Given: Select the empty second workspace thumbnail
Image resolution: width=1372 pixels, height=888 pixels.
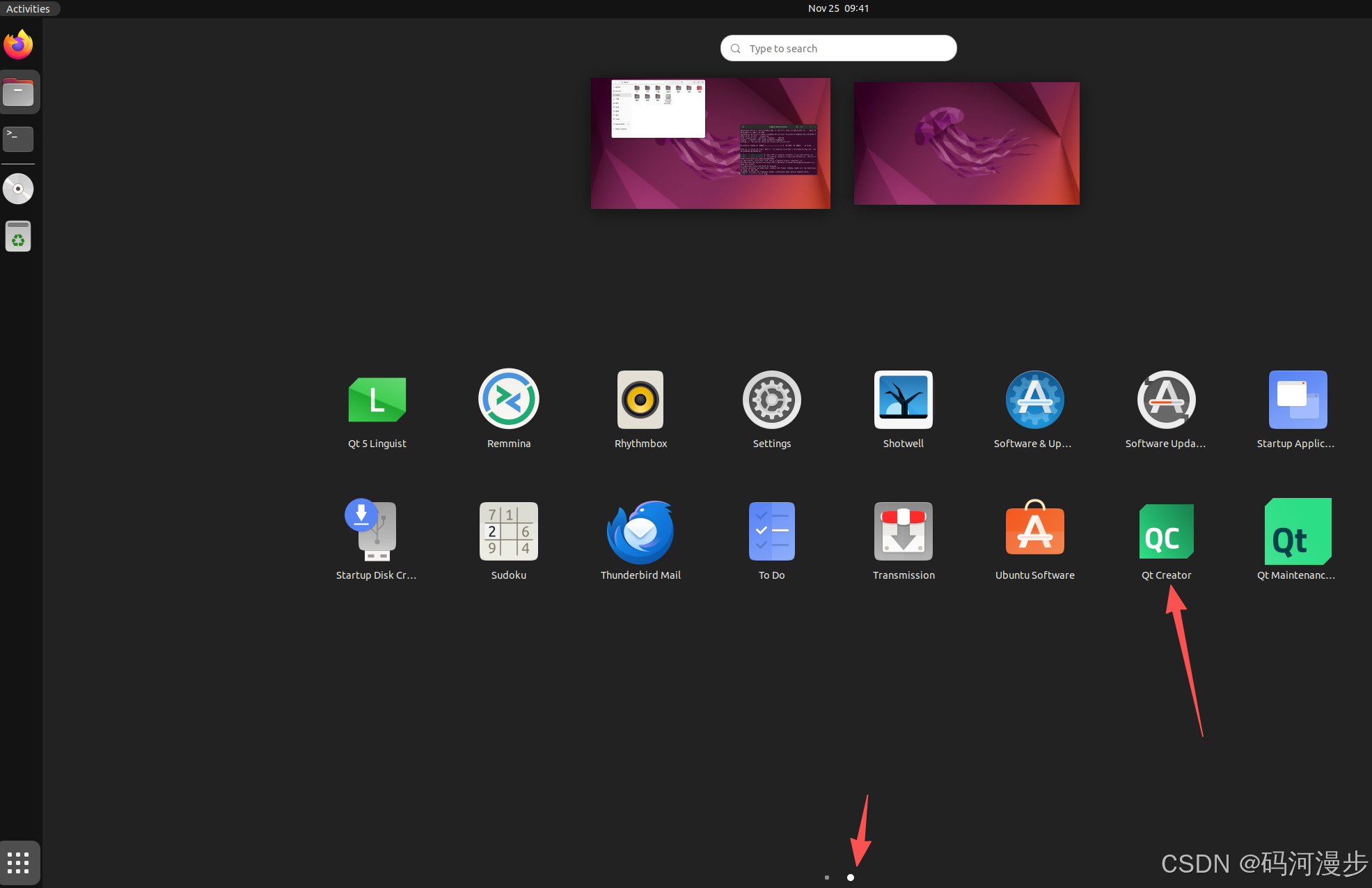Looking at the screenshot, I should point(966,143).
